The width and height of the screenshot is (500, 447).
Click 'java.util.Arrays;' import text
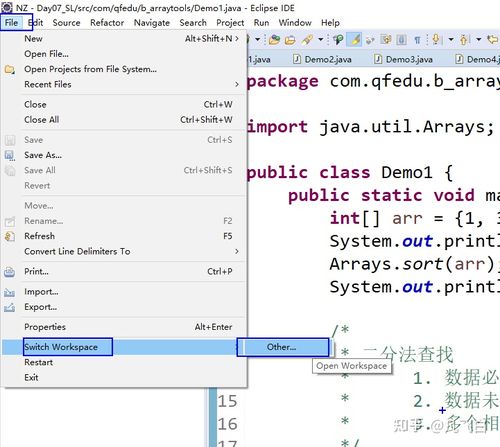pos(407,127)
